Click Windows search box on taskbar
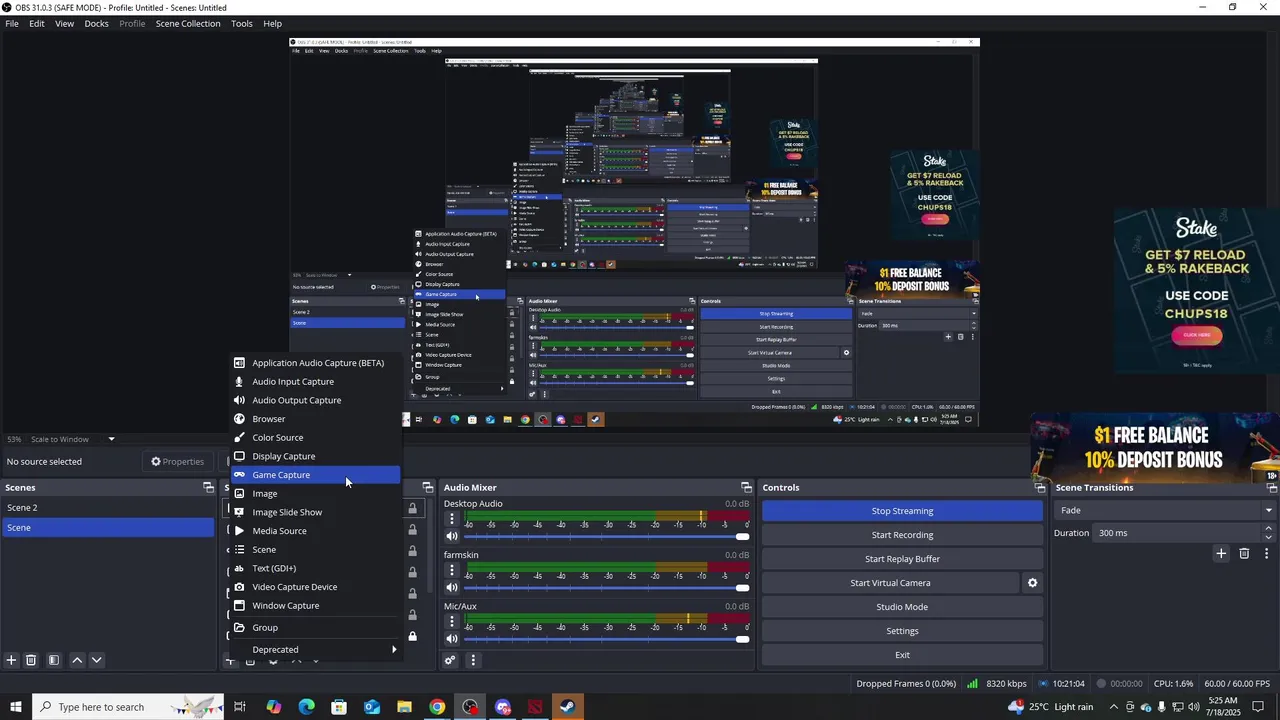 128,707
